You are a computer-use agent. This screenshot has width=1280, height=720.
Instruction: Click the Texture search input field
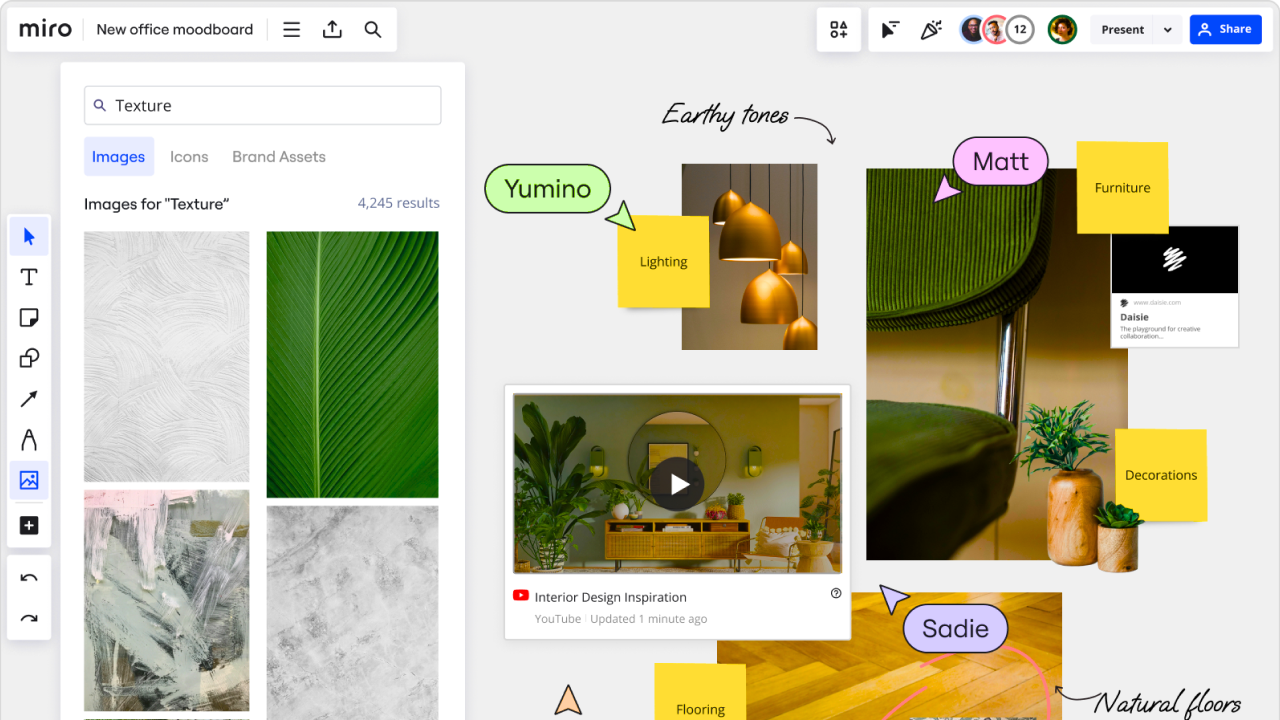(x=262, y=105)
